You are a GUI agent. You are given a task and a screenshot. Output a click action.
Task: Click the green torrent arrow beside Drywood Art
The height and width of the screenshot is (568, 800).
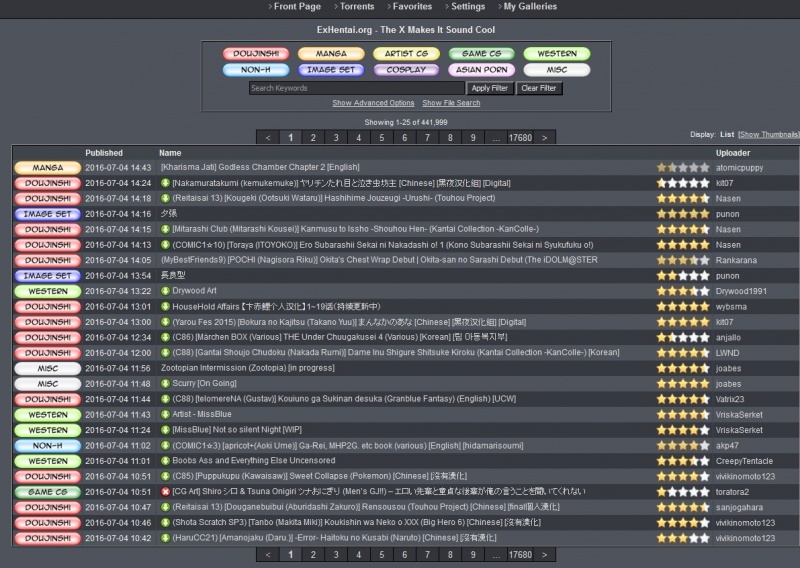165,291
